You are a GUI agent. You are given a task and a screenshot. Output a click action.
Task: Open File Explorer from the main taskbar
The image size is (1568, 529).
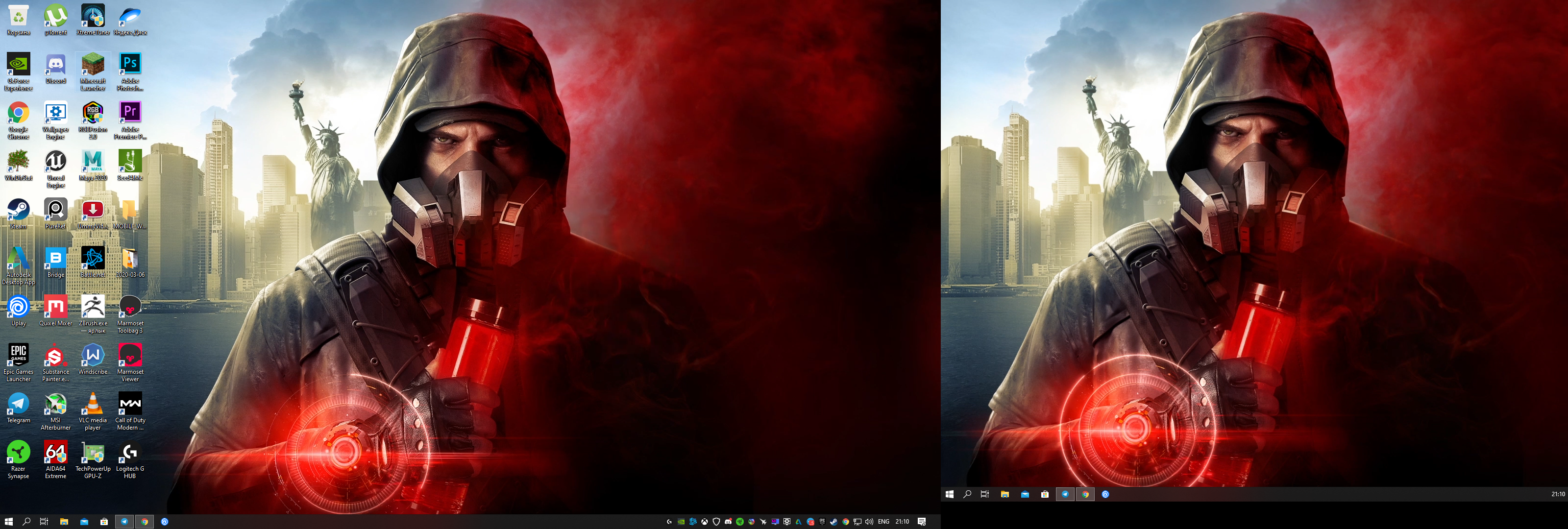(x=64, y=522)
